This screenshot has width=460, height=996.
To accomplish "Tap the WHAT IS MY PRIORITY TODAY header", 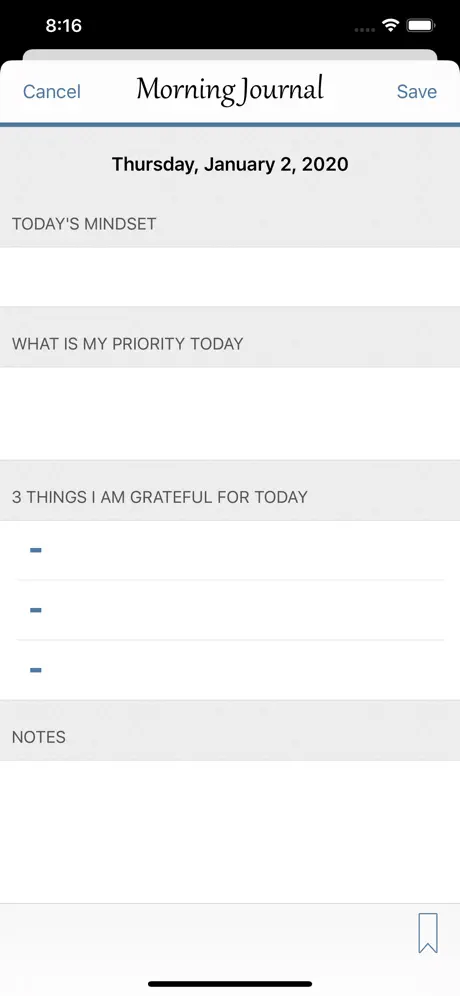I will coord(128,344).
